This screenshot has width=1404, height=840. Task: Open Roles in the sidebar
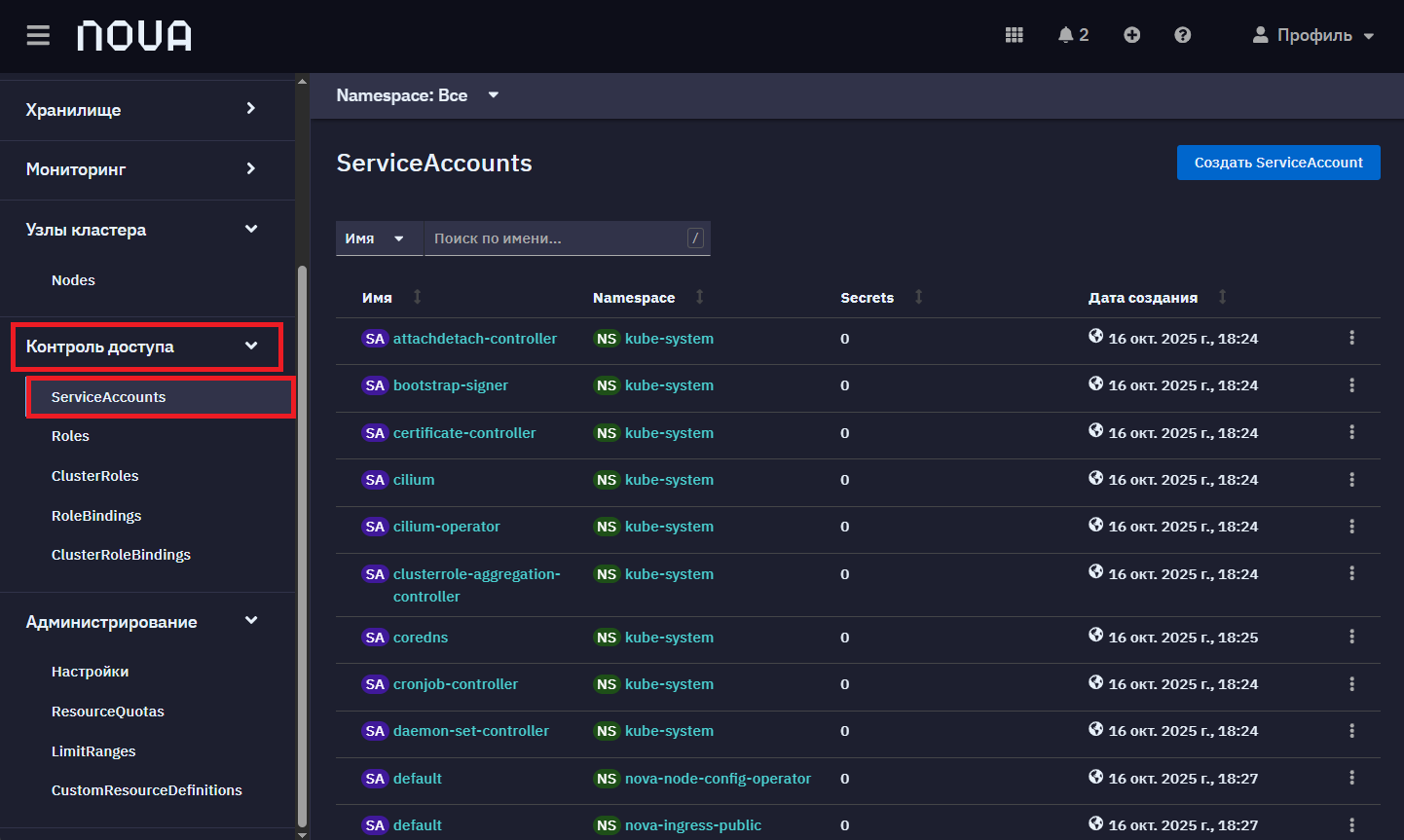coord(70,436)
